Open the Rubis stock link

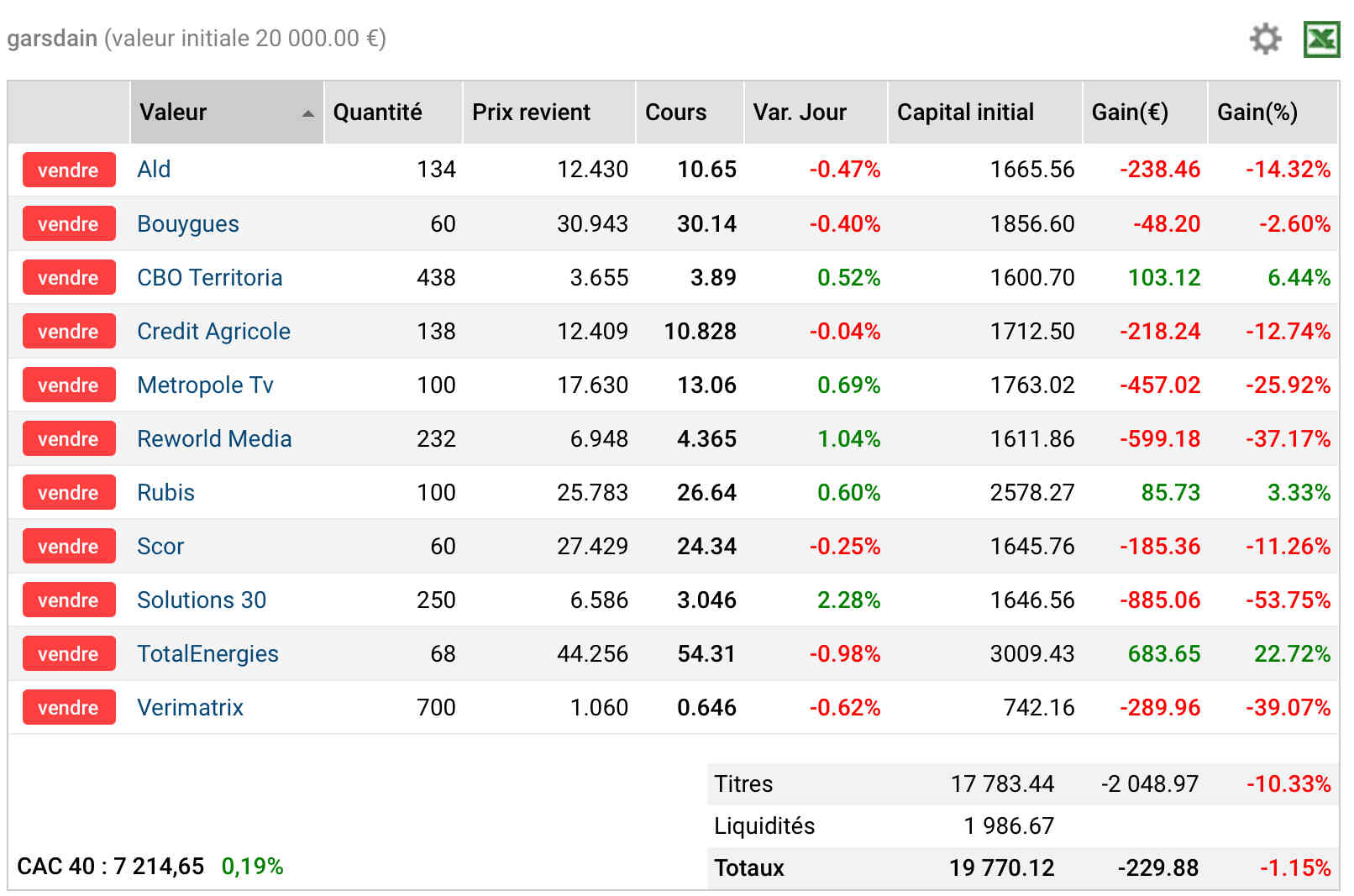[166, 492]
